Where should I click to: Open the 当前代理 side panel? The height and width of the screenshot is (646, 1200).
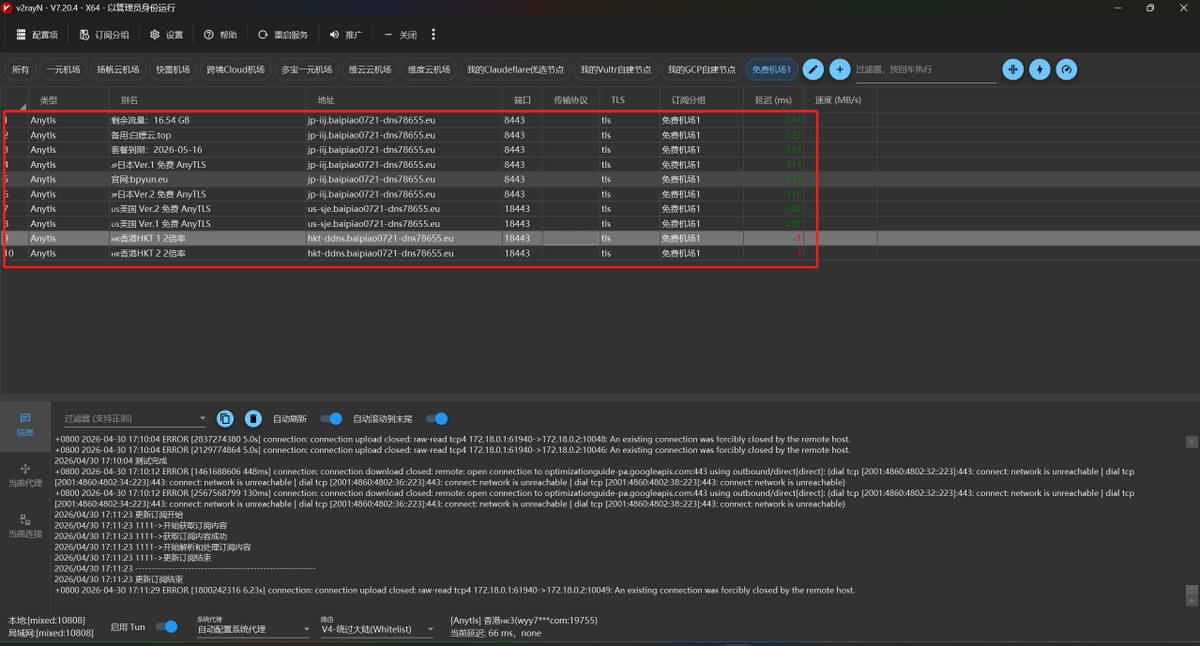tap(25, 474)
